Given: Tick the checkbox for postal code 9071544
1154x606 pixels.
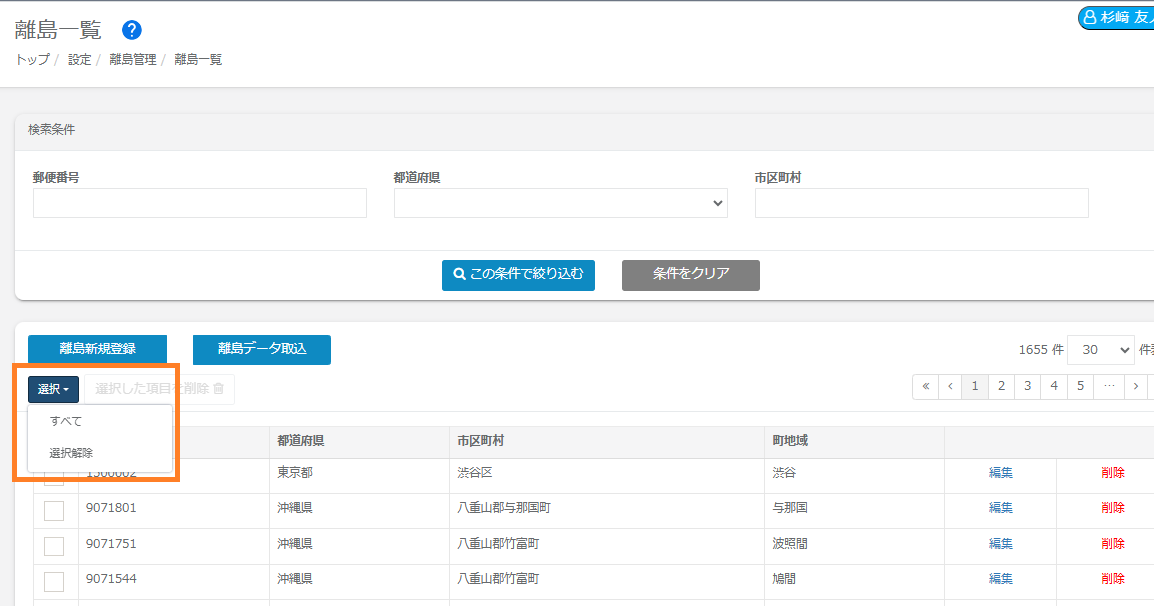Looking at the screenshot, I should pos(54,581).
